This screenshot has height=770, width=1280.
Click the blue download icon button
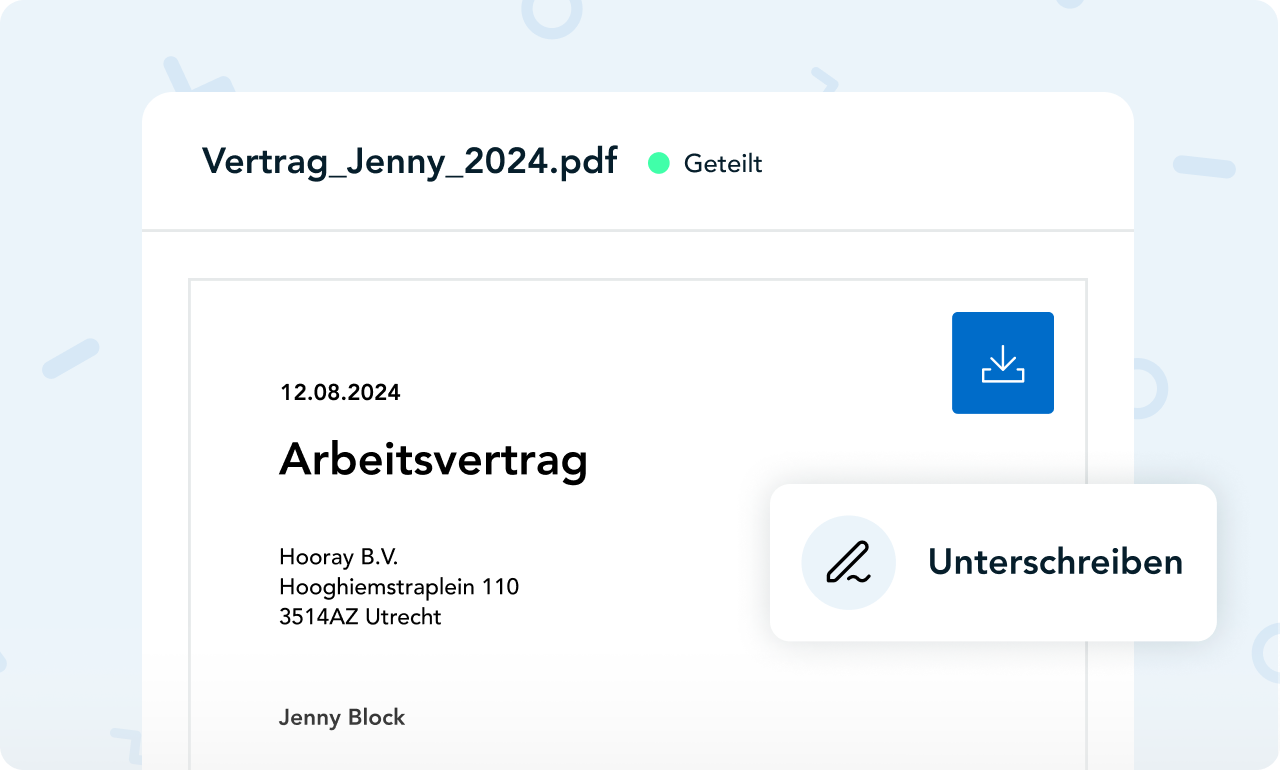(1002, 363)
